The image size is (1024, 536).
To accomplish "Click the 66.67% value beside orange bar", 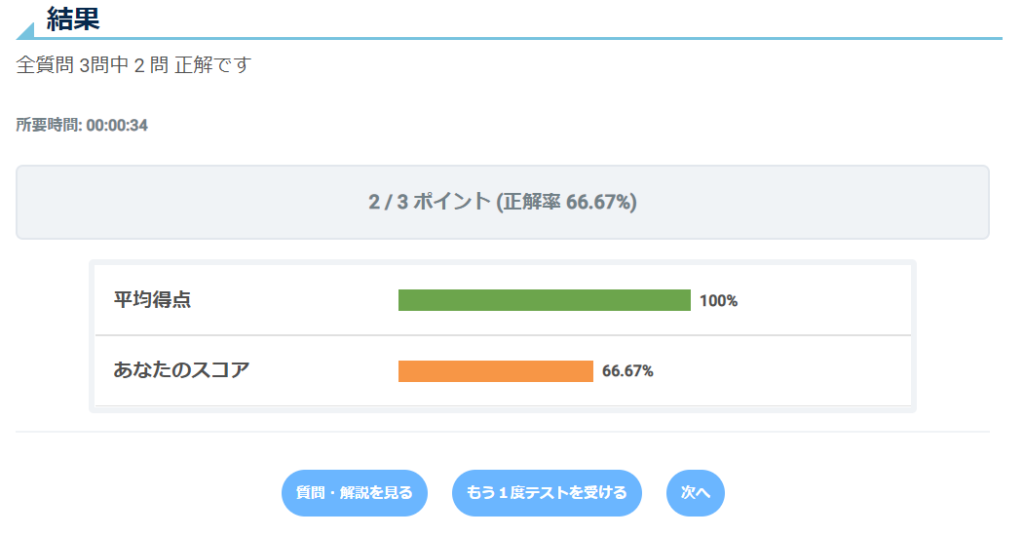I will point(627,371).
